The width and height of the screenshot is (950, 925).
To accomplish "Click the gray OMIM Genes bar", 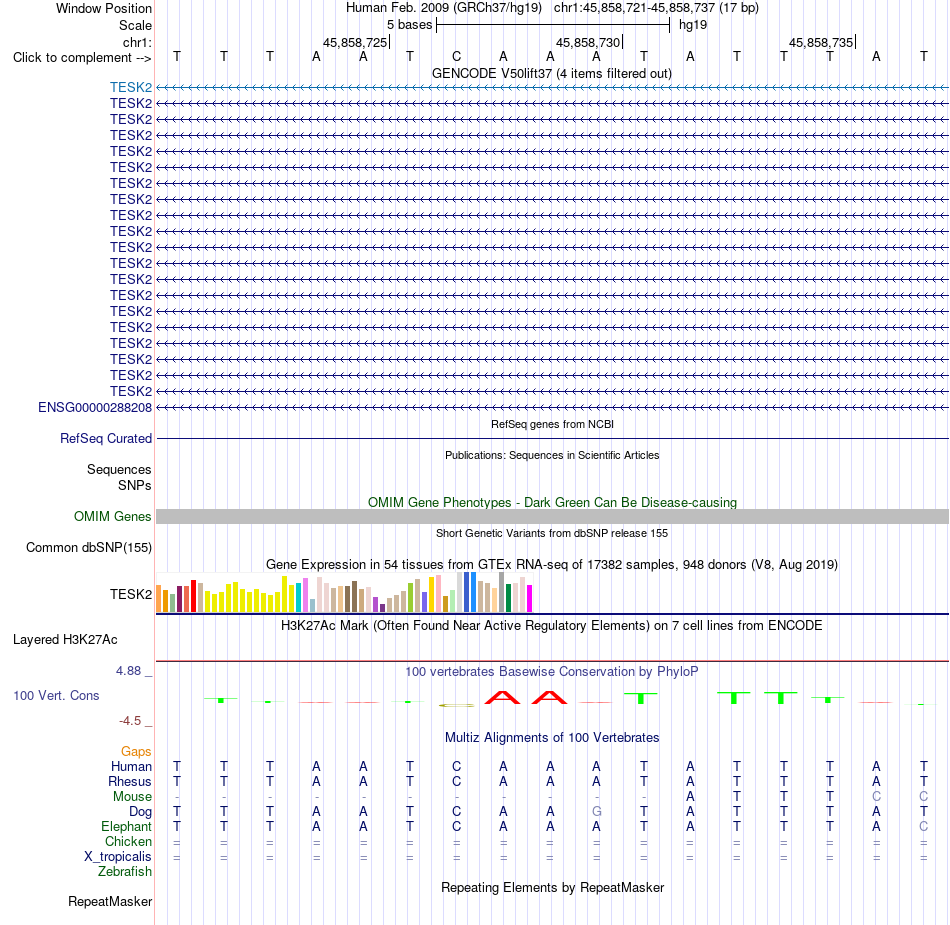I will tap(552, 517).
